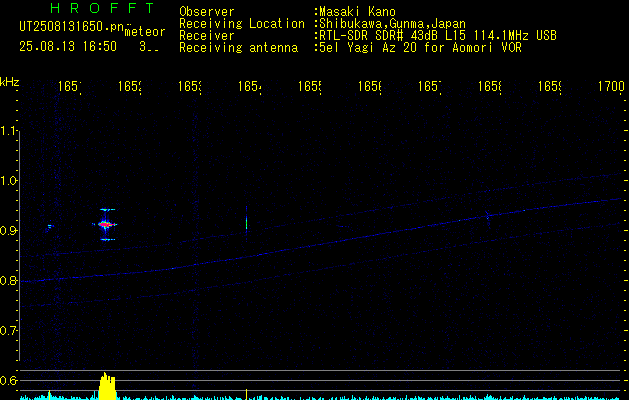The width and height of the screenshot is (629, 400).
Task: Click the 1700 time axis label
Action: point(611,86)
